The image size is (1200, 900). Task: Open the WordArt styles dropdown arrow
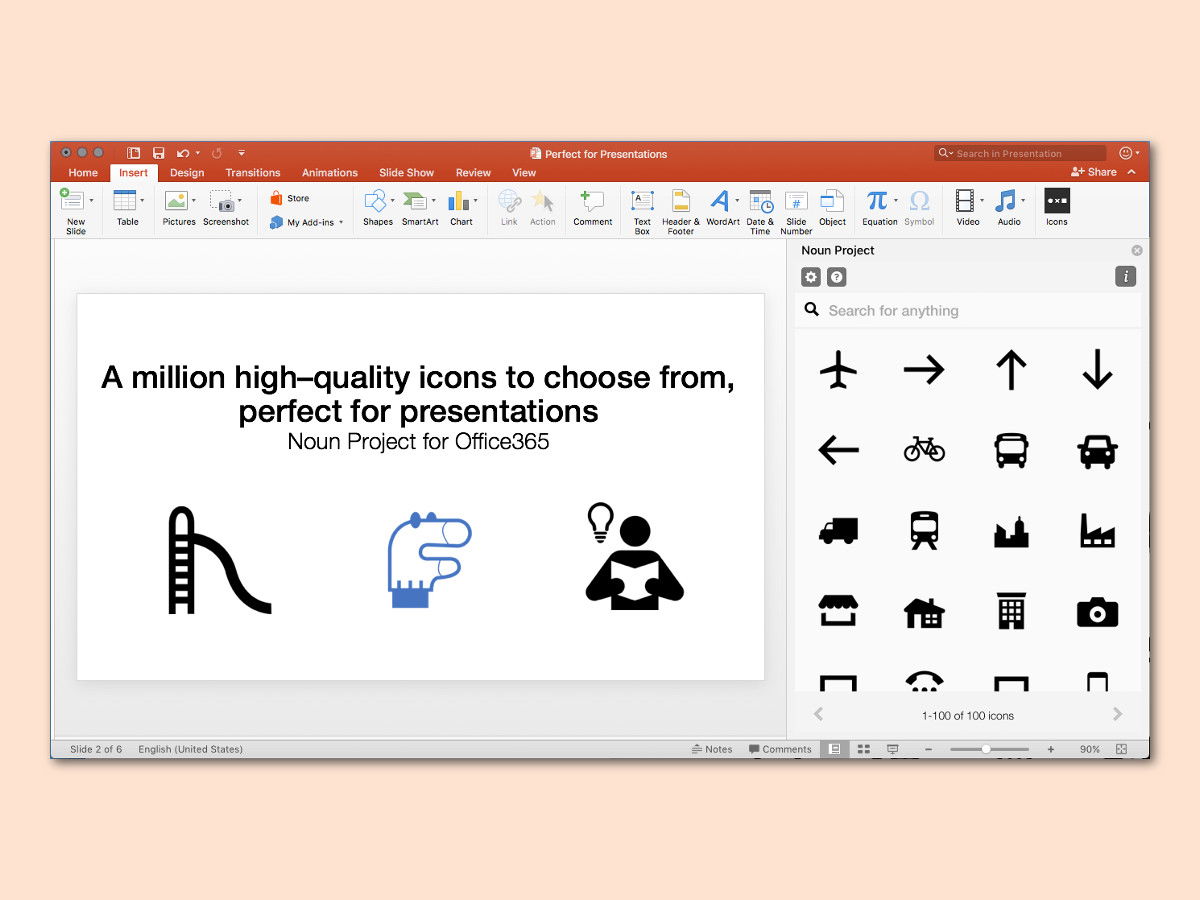click(737, 200)
